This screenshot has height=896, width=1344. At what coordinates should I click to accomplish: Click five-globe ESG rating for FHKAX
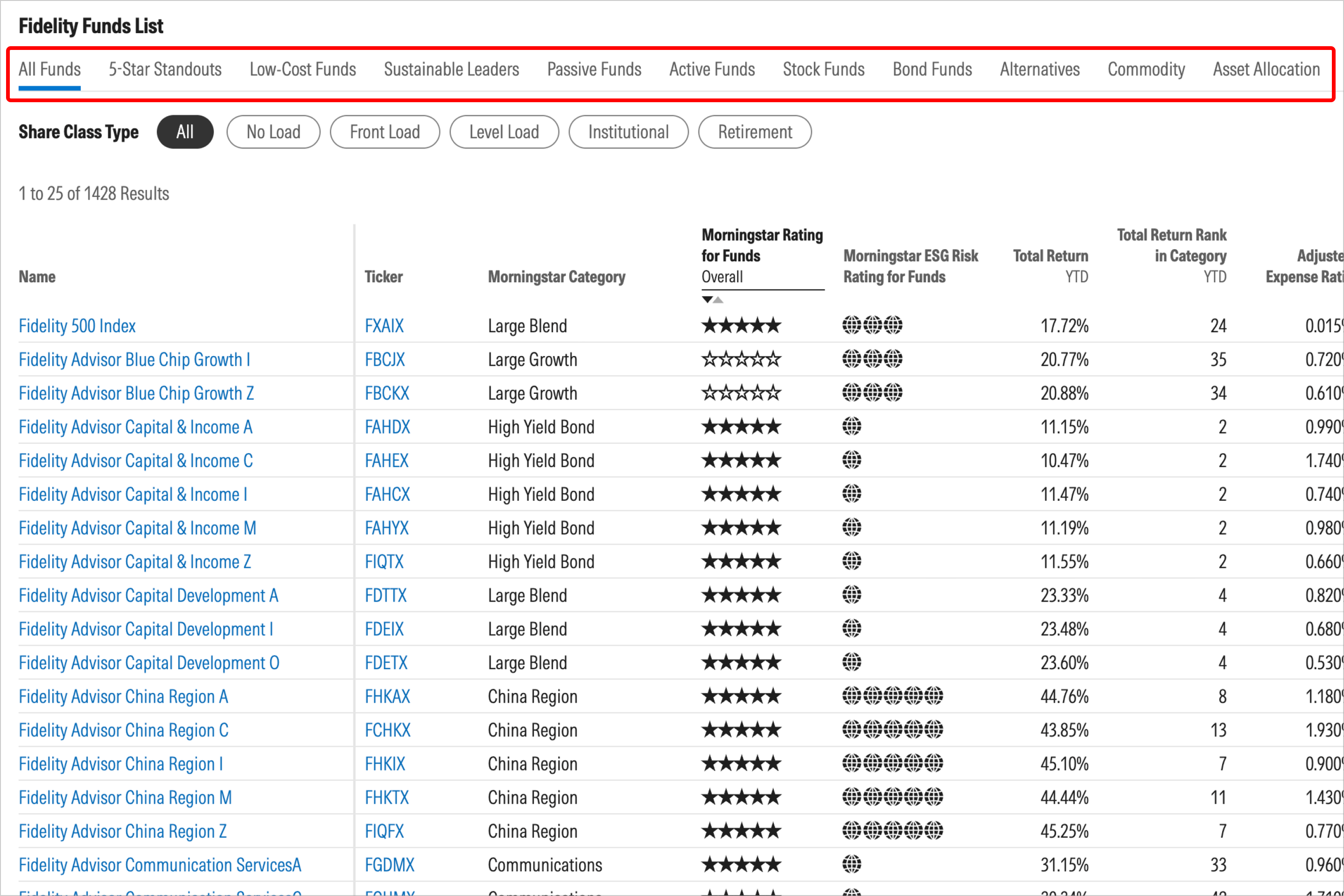click(x=893, y=696)
